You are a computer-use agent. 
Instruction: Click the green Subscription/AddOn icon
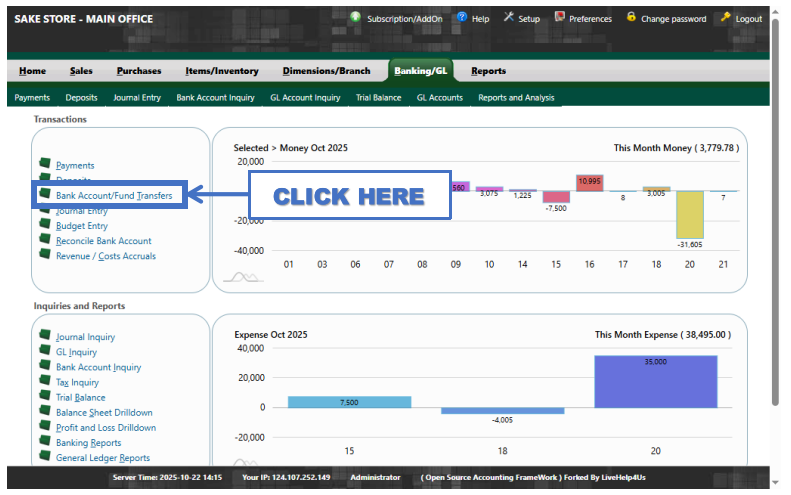356,18
